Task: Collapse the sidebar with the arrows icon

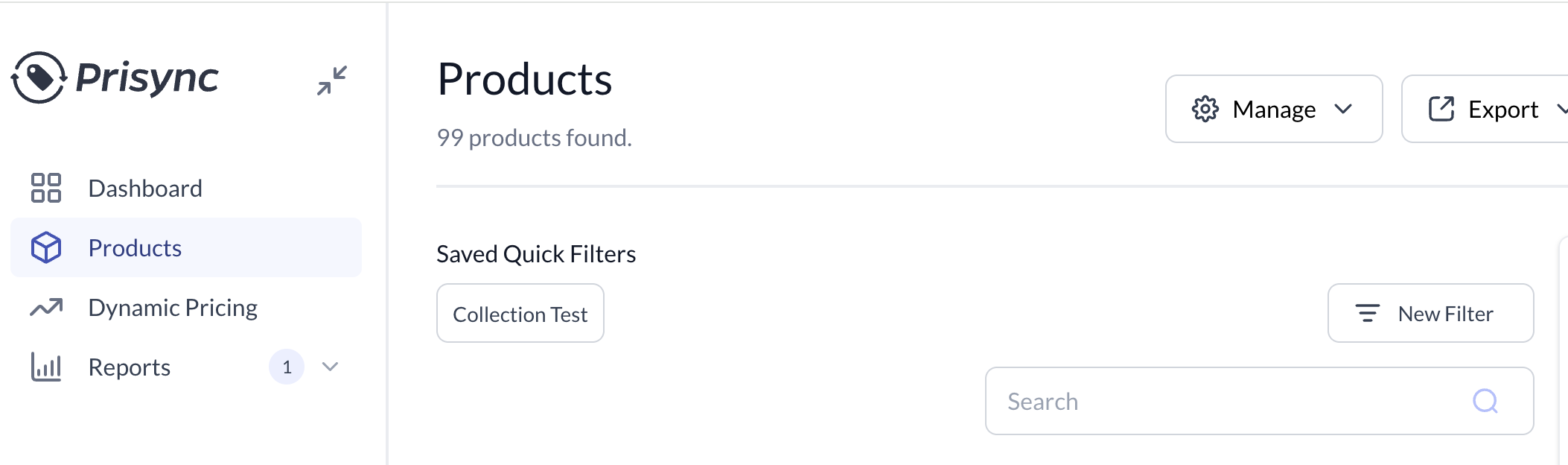Action: coord(331,80)
